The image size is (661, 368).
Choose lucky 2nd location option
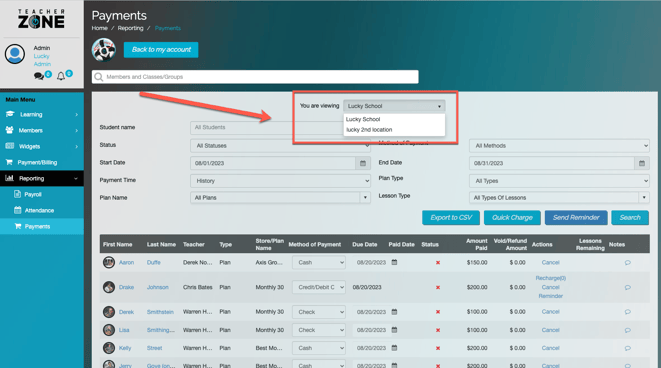point(369,130)
